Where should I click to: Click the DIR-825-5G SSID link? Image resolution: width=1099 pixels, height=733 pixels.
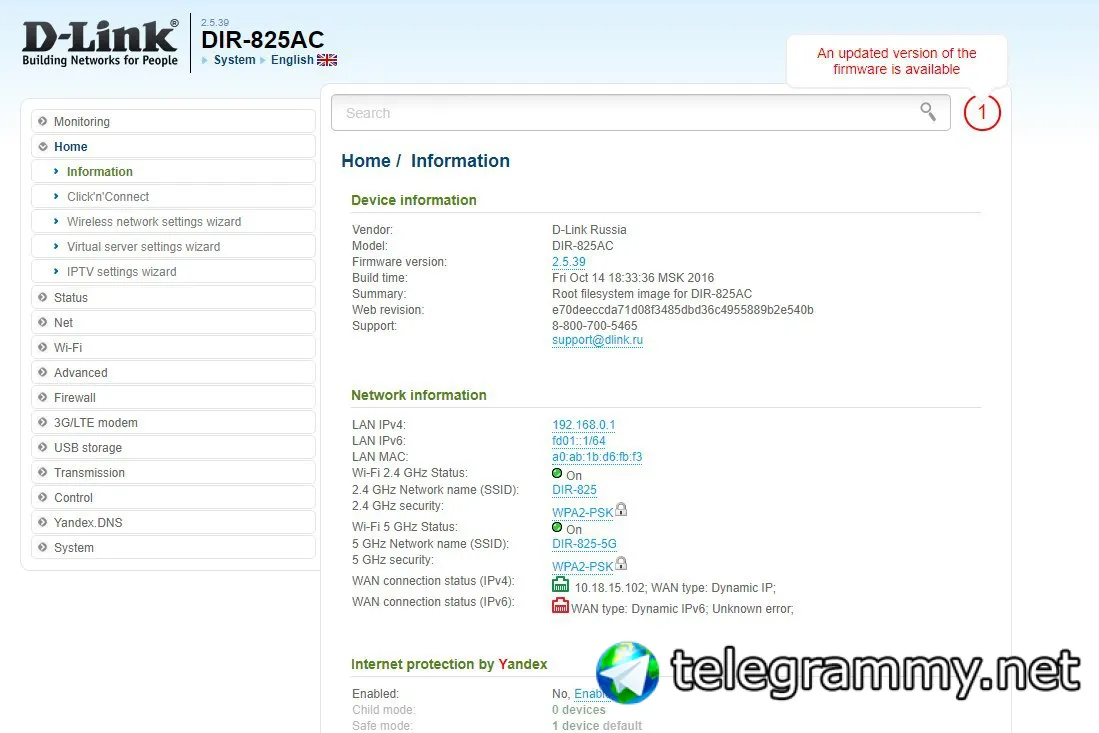pos(584,544)
